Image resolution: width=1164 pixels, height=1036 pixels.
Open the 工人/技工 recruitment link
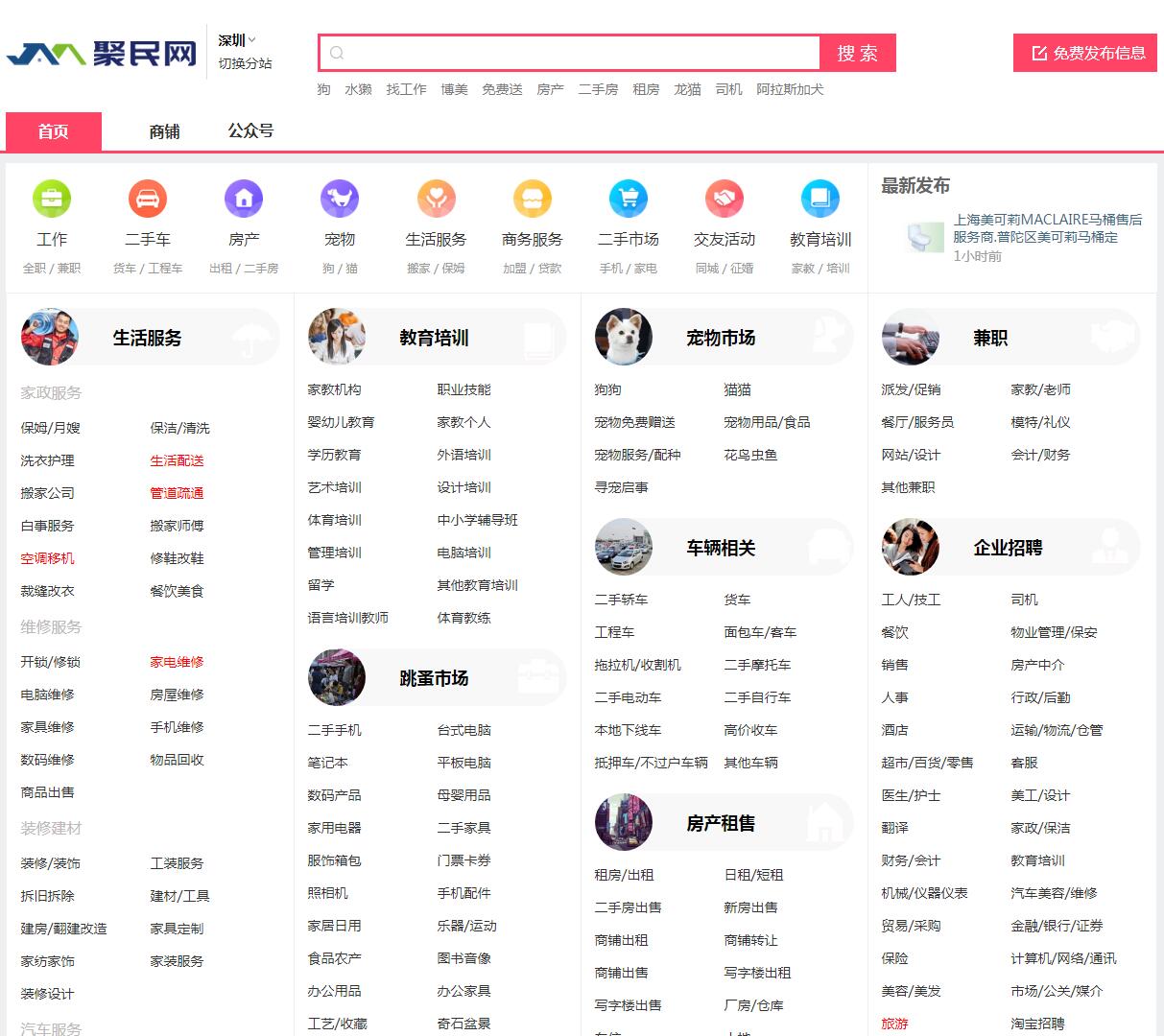click(911, 600)
